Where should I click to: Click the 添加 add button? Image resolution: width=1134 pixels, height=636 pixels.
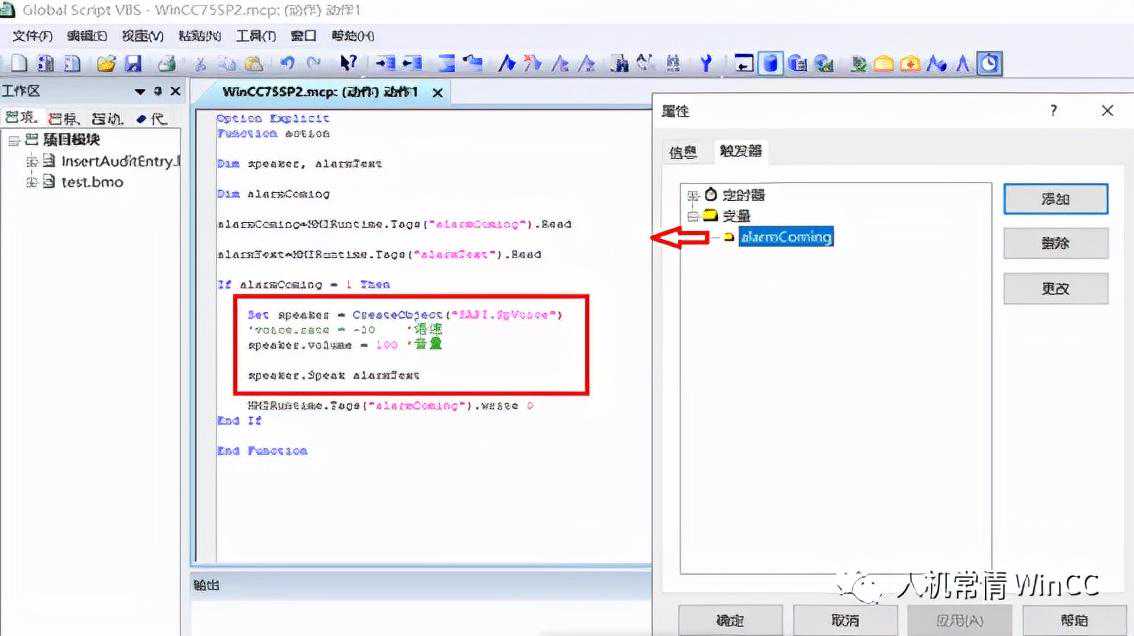(1055, 199)
